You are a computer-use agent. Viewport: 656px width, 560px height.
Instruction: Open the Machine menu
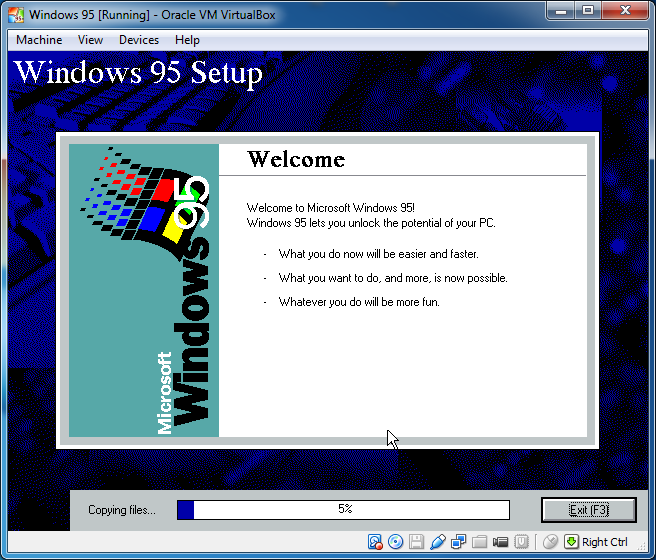tap(39, 40)
